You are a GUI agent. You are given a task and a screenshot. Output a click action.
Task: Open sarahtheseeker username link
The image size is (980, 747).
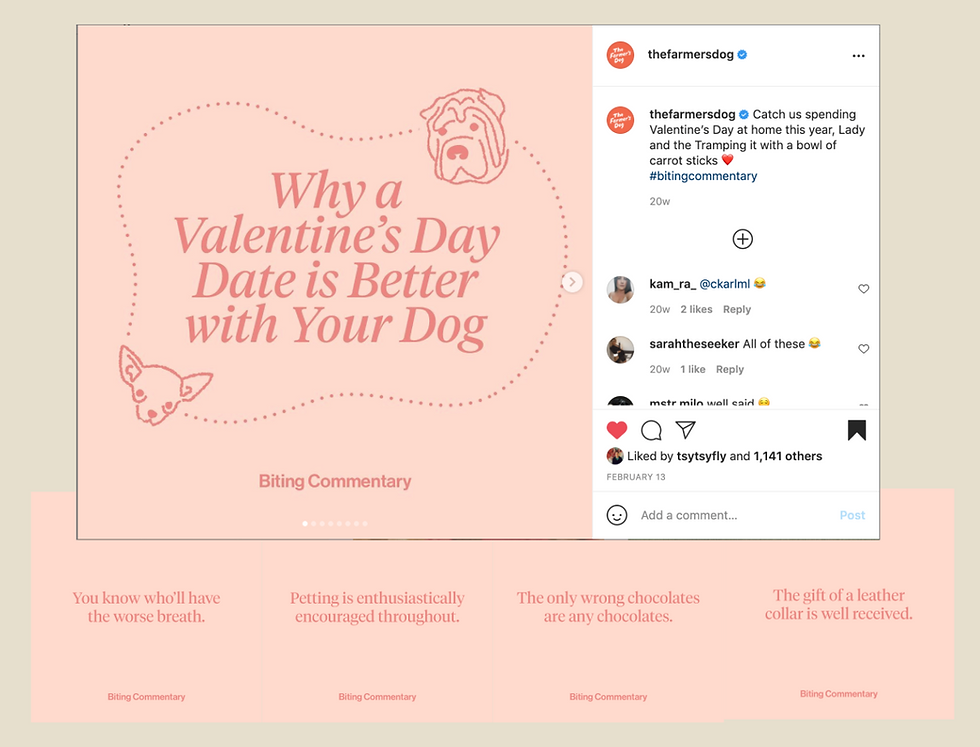click(x=694, y=344)
